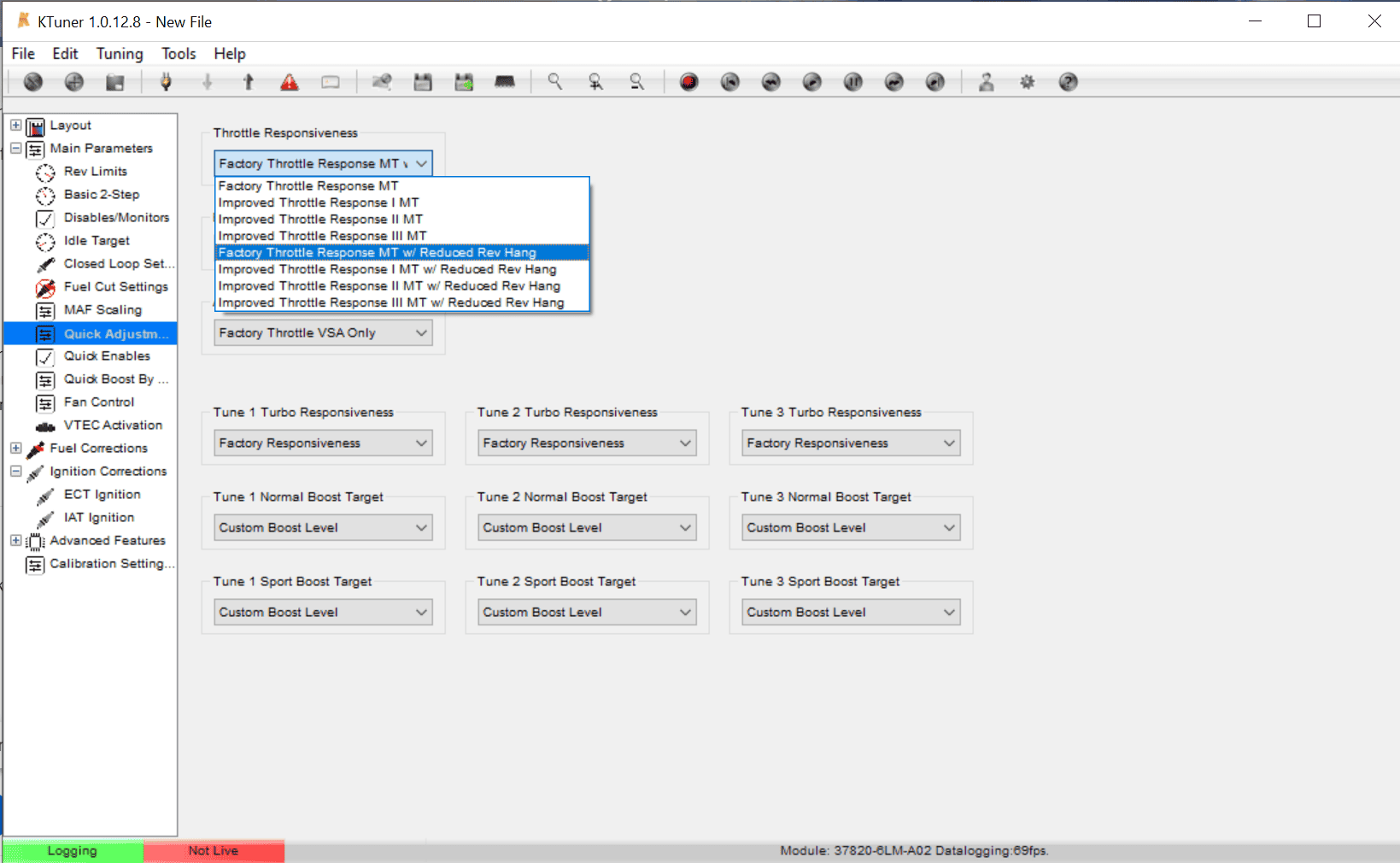Select Rev Limits in the sidebar
The image size is (1400, 863).
(x=95, y=172)
